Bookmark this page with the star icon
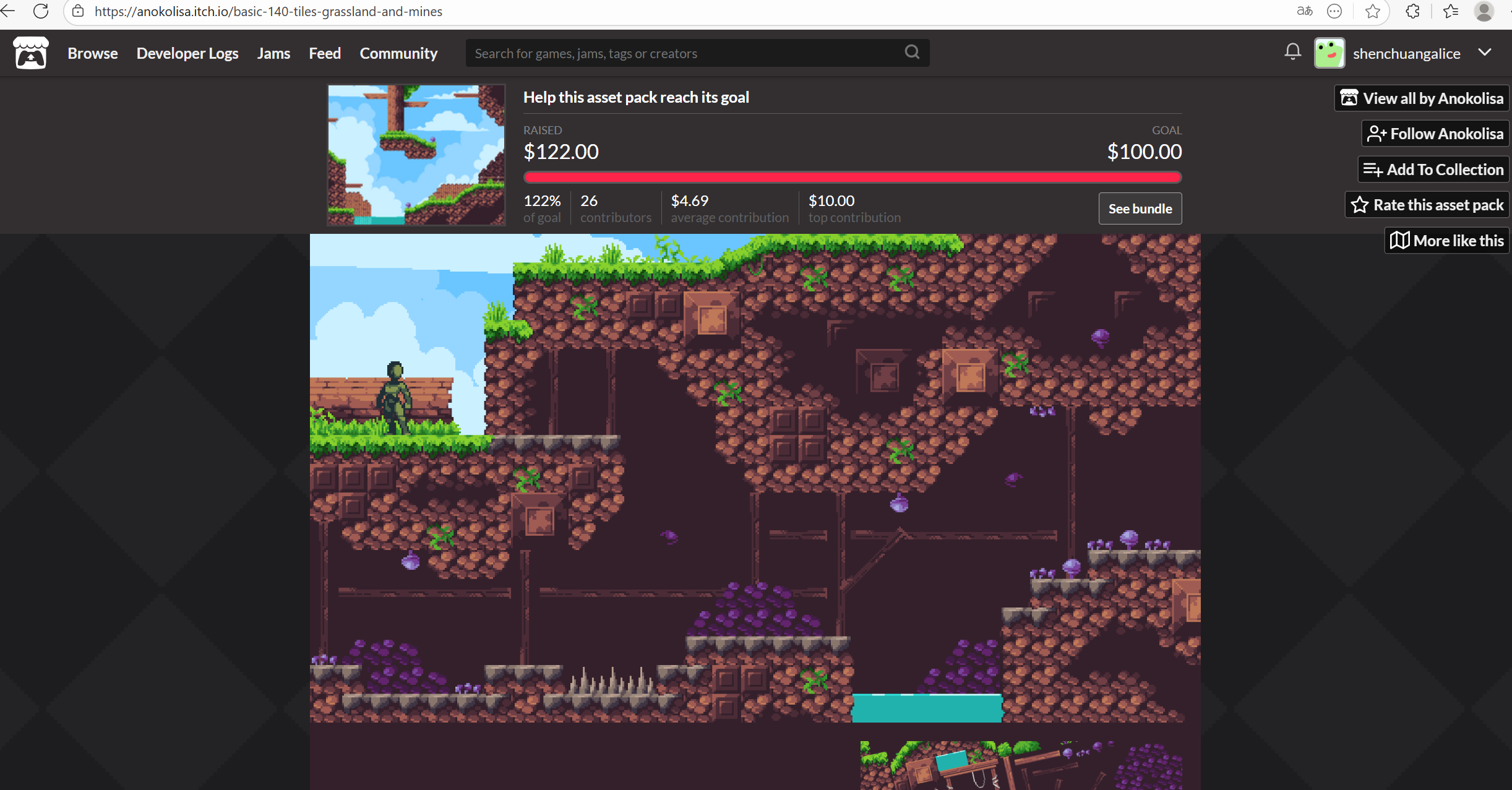 [1372, 11]
